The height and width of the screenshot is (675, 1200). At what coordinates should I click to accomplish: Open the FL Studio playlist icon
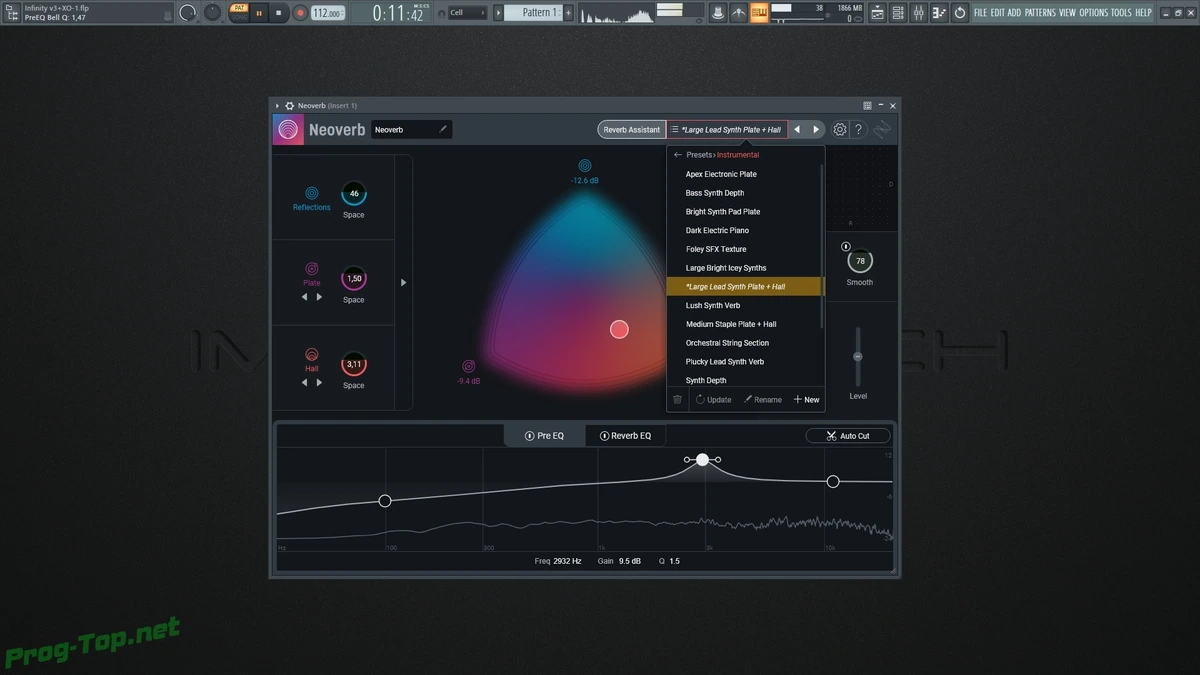click(x=877, y=13)
